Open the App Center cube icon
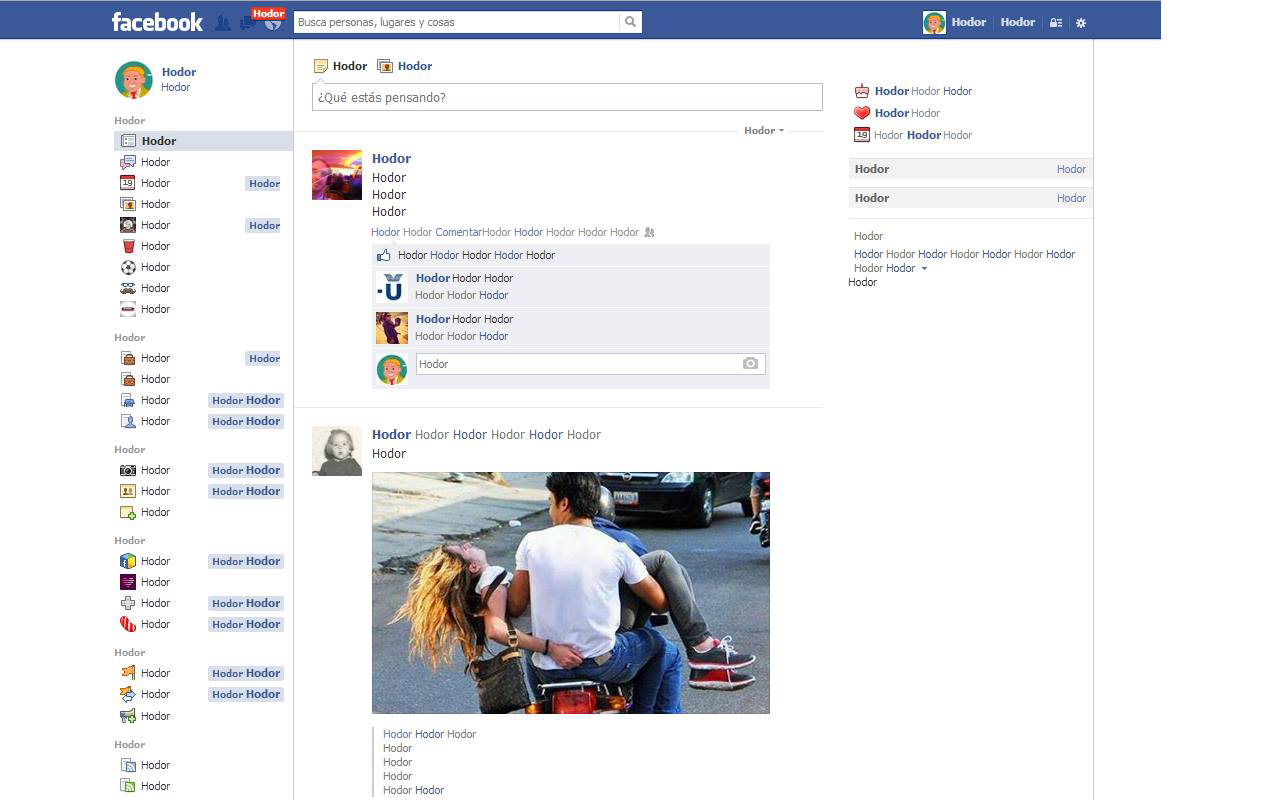Viewport: 1280px width, 800px height. pos(128,561)
